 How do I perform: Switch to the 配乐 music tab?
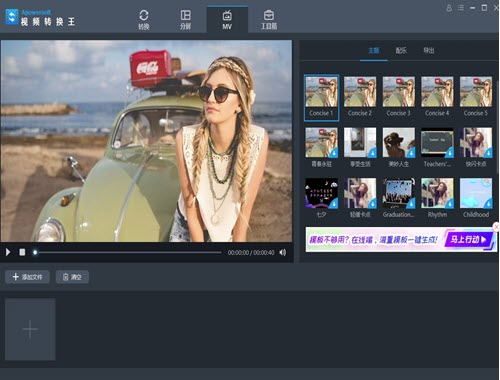click(401, 50)
